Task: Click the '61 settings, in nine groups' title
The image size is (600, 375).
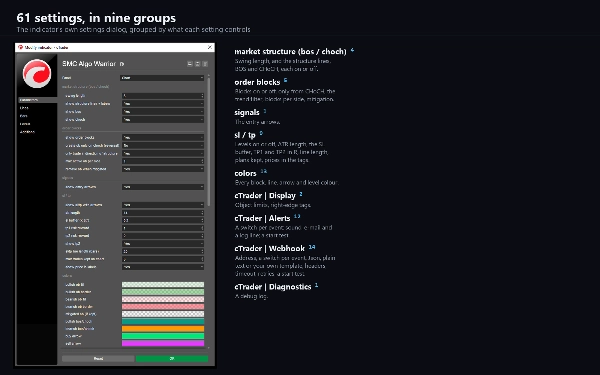Action: (x=96, y=18)
